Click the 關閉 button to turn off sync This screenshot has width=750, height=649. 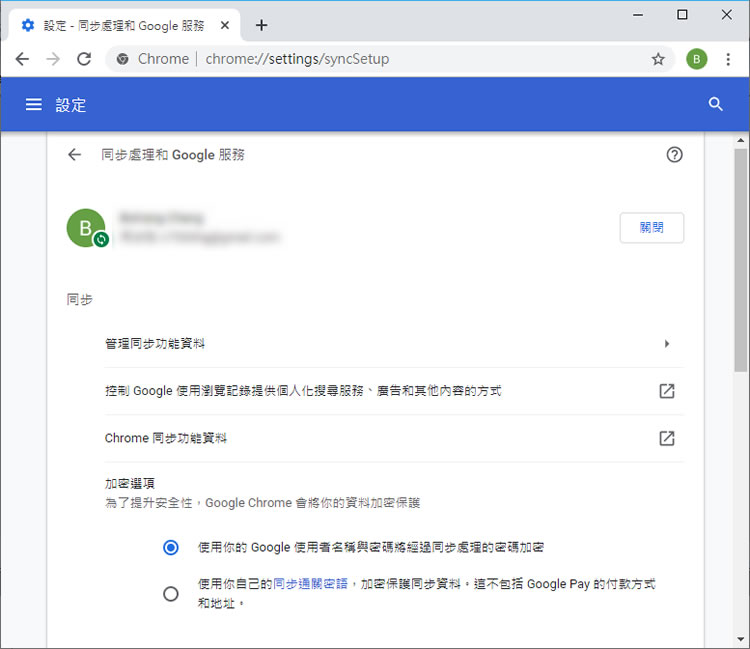(x=651, y=228)
